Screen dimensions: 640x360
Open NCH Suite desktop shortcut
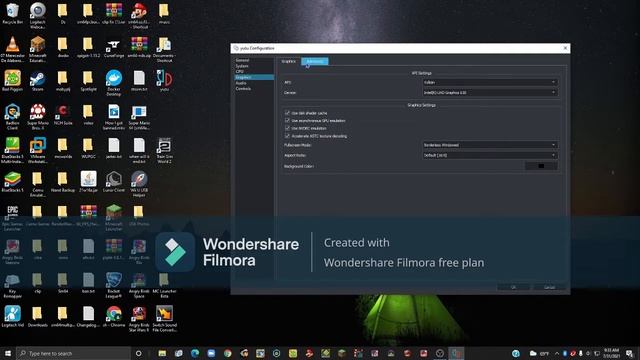point(63,115)
